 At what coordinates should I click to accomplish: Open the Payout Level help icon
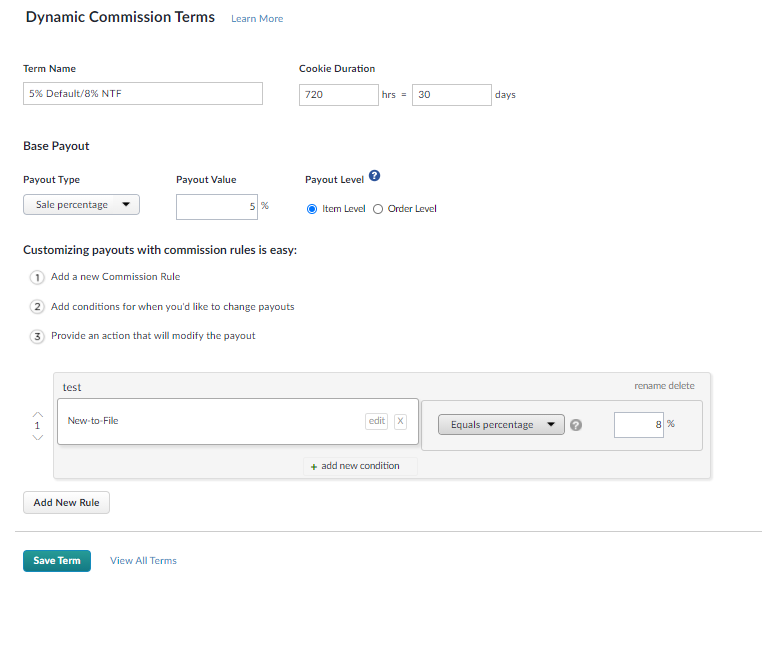point(374,175)
